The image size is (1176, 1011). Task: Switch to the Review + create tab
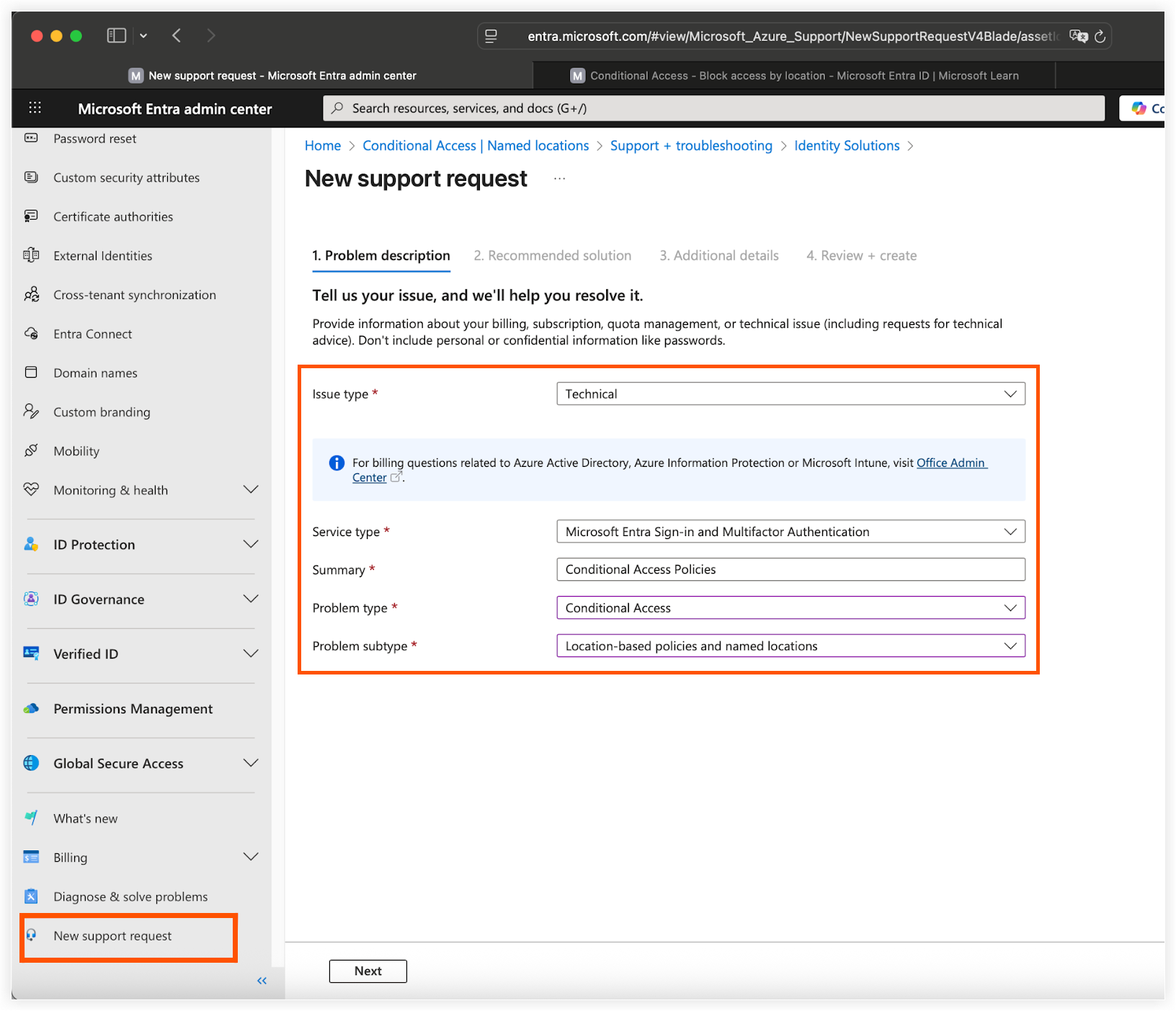point(861,255)
